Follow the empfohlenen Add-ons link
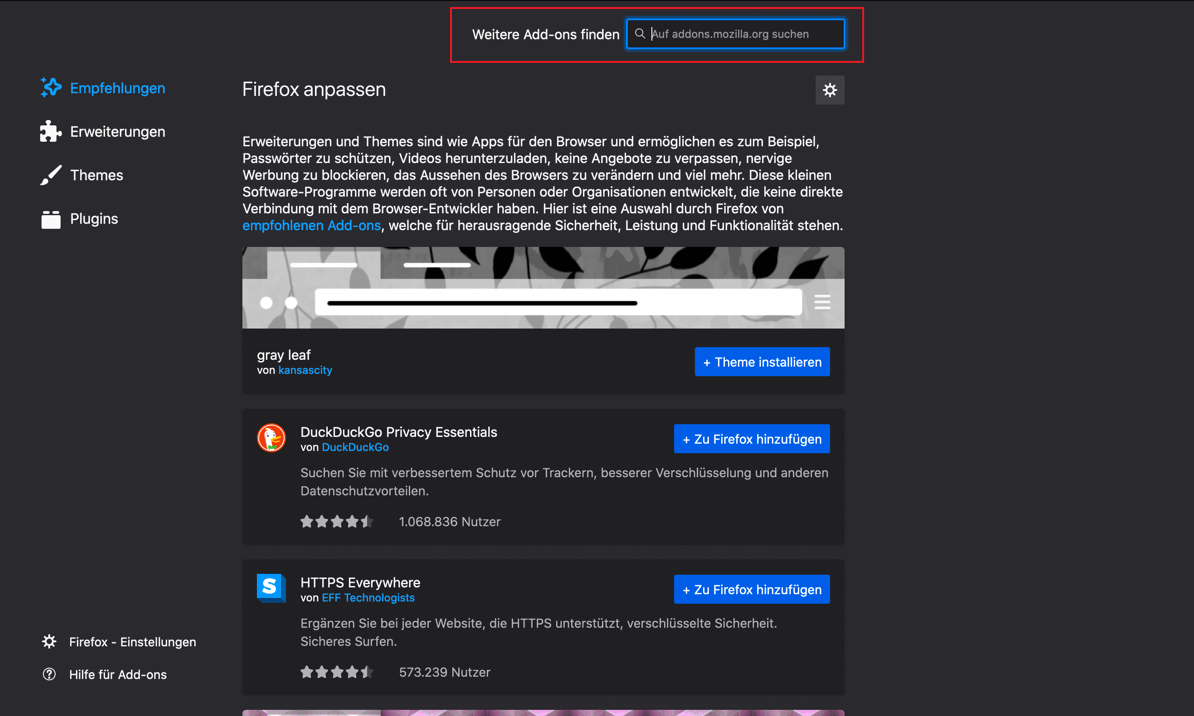The image size is (1194, 716). 311,225
